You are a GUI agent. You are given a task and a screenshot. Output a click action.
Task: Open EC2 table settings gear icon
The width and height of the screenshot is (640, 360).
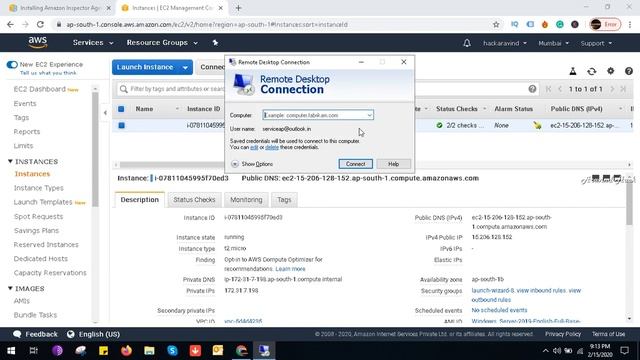tap(610, 71)
